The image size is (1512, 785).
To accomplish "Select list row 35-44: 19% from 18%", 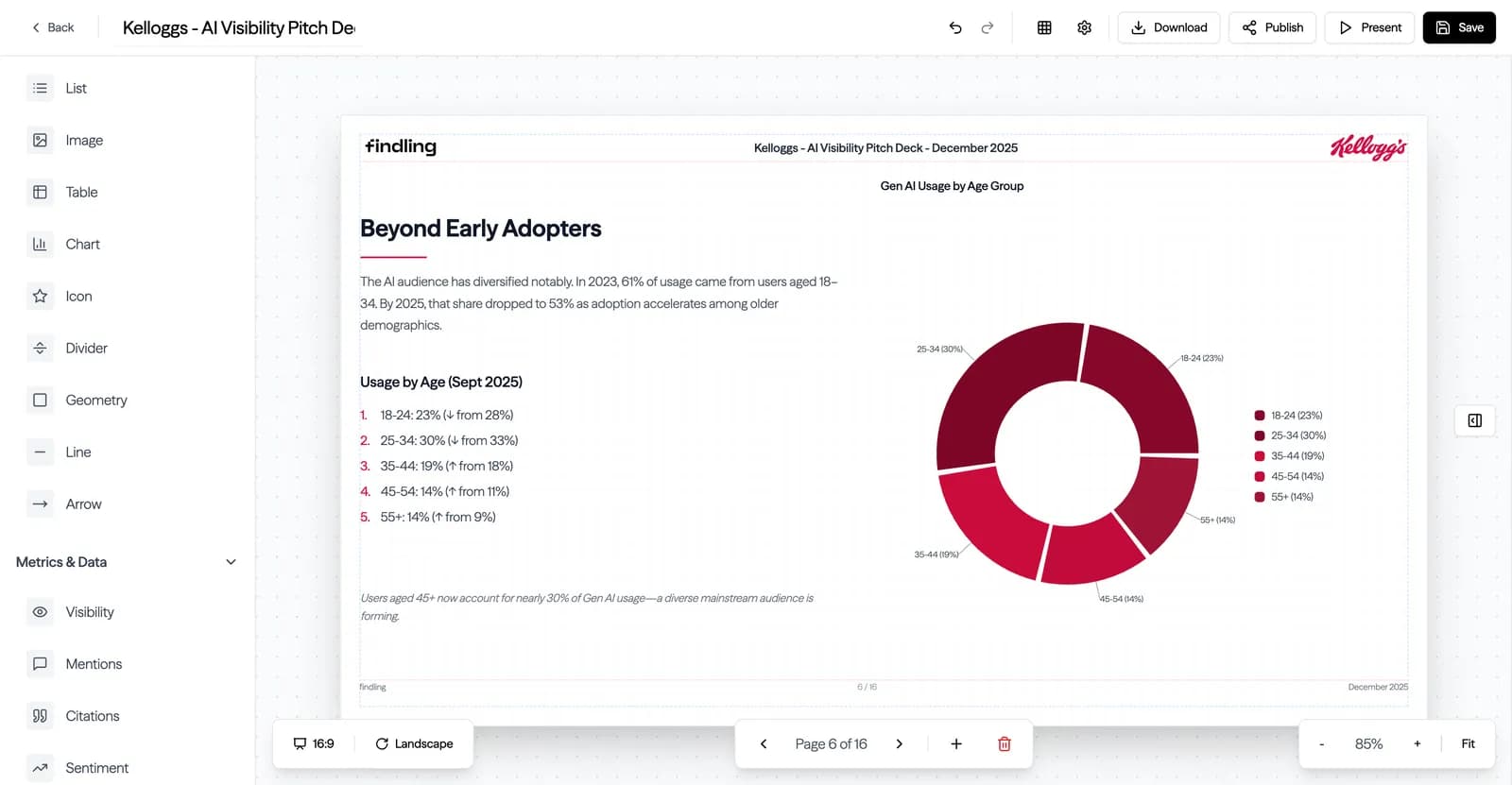I will coord(437,466).
